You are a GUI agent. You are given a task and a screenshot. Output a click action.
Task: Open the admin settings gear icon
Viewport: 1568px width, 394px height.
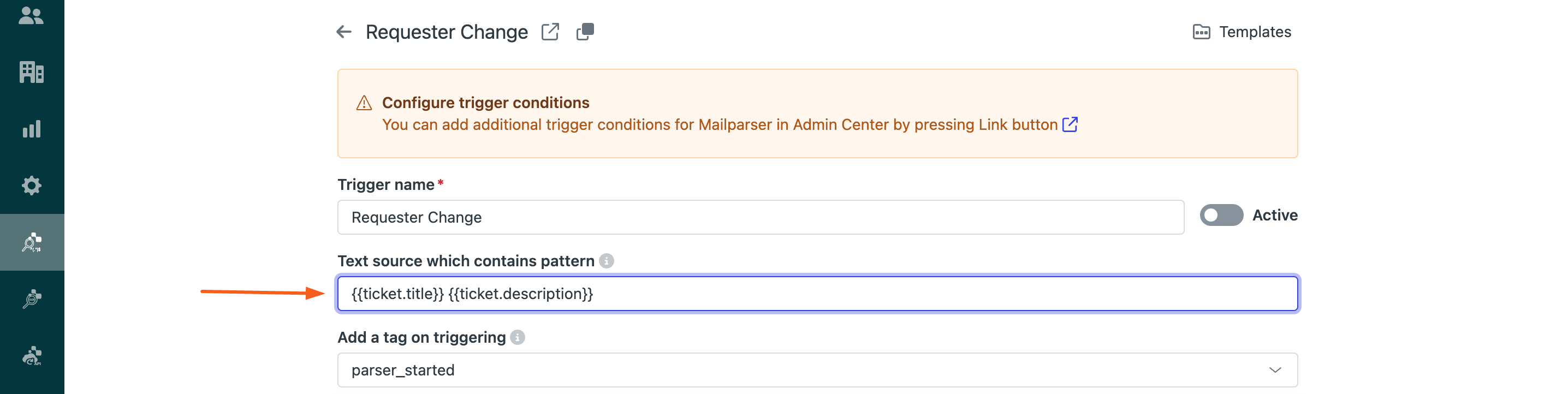31,186
